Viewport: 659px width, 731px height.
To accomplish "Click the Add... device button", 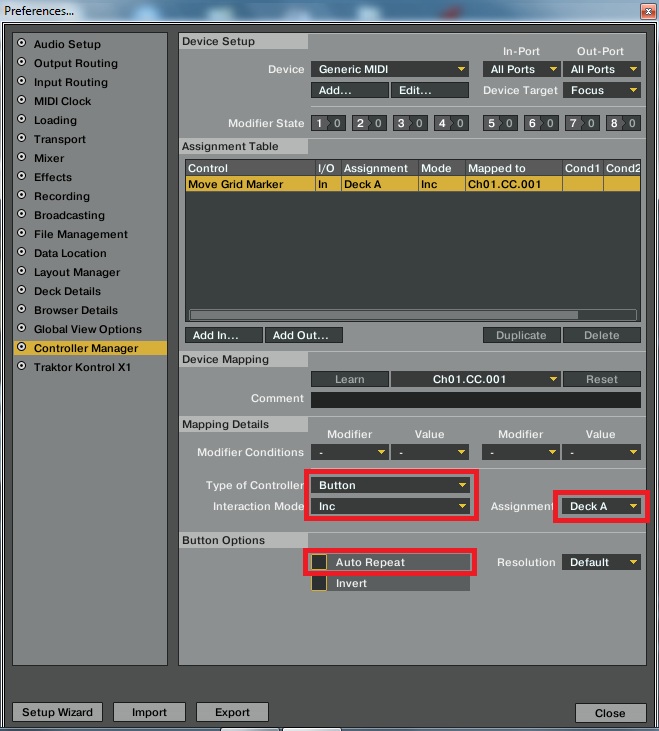I will (x=350, y=90).
